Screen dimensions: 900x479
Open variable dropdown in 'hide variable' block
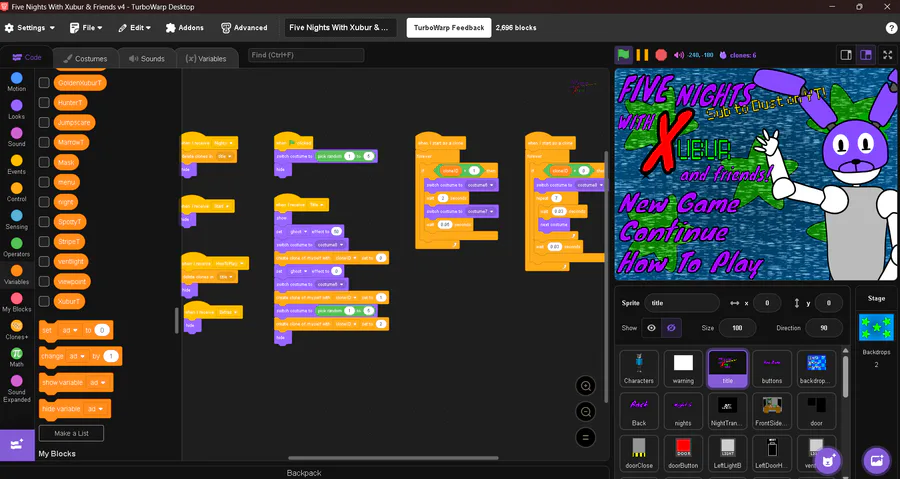click(95, 409)
